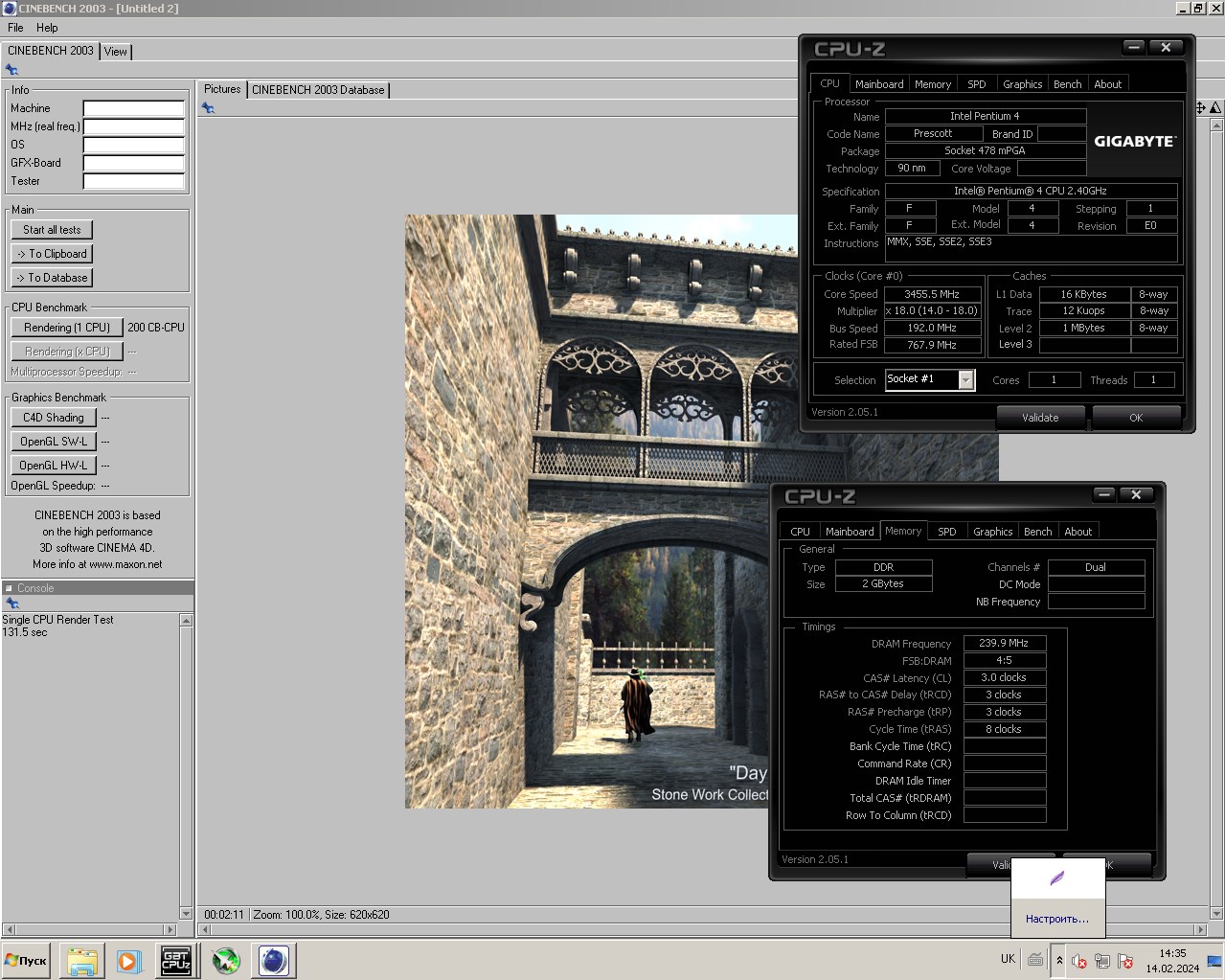Image resolution: width=1225 pixels, height=980 pixels.
Task: Run the C4D Shading benchmark
Action: click(54, 418)
